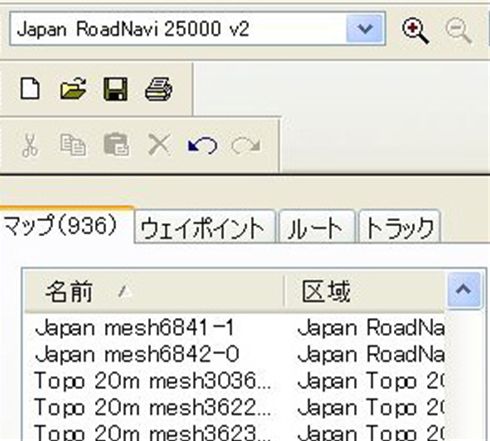The height and width of the screenshot is (441, 490).
Task: Open the map product dropdown arrow
Action: 365,29
